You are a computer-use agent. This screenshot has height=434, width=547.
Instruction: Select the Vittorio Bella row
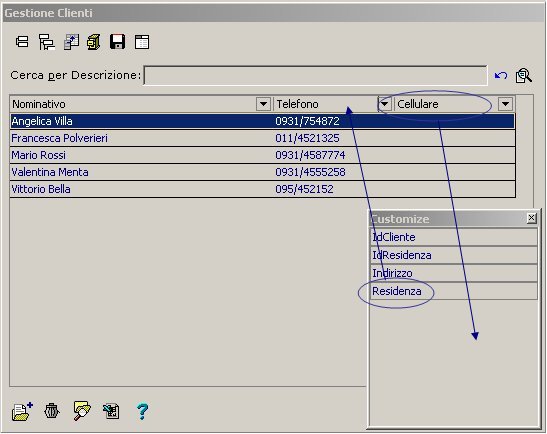pos(263,189)
